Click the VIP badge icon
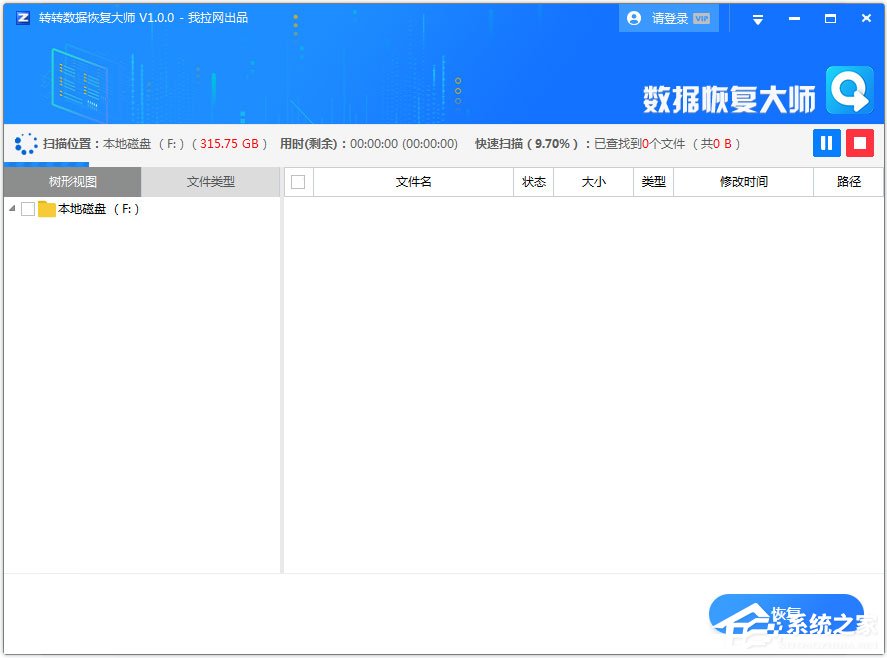Image resolution: width=887 pixels, height=658 pixels. click(x=701, y=19)
